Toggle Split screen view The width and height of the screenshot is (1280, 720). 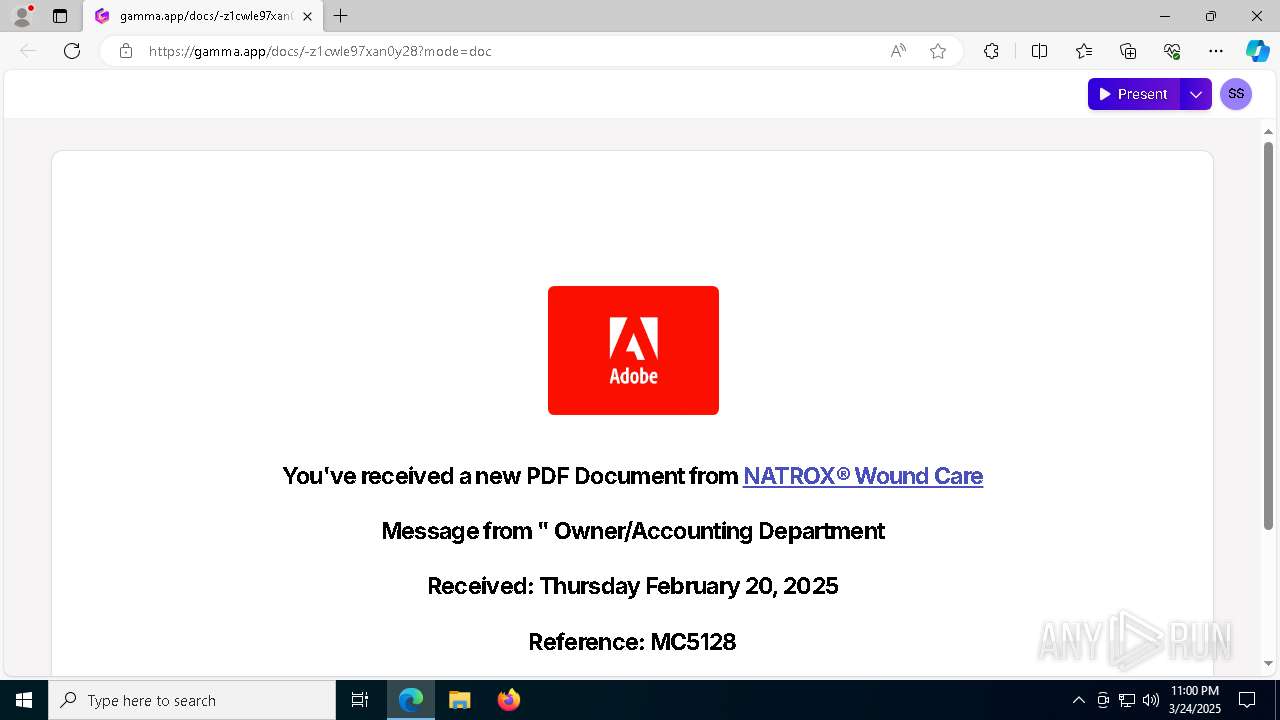[1039, 51]
